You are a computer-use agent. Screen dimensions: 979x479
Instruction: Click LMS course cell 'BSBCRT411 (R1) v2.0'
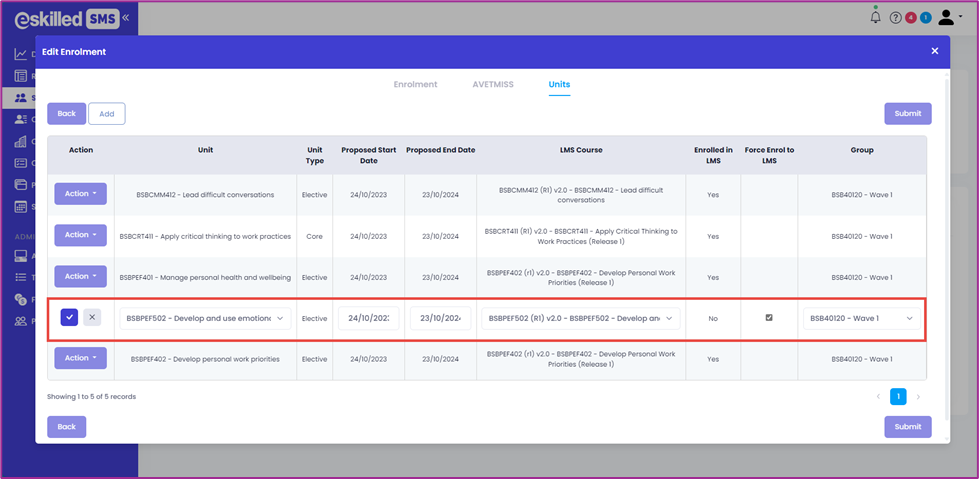[x=581, y=236]
